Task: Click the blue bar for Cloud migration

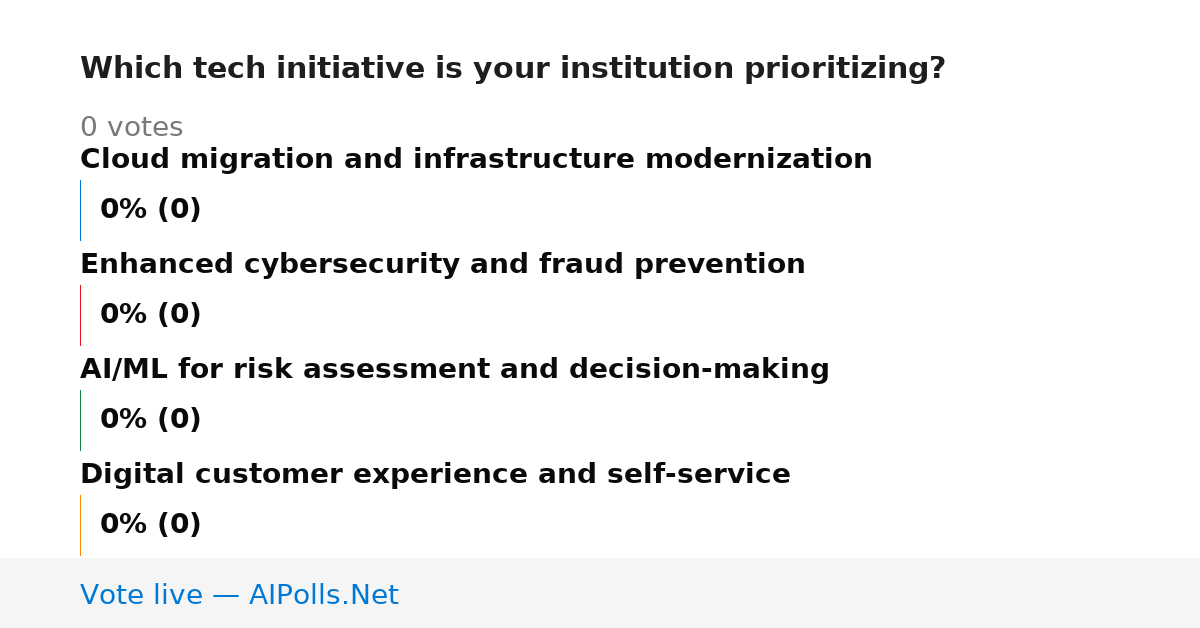Action: coord(80,210)
